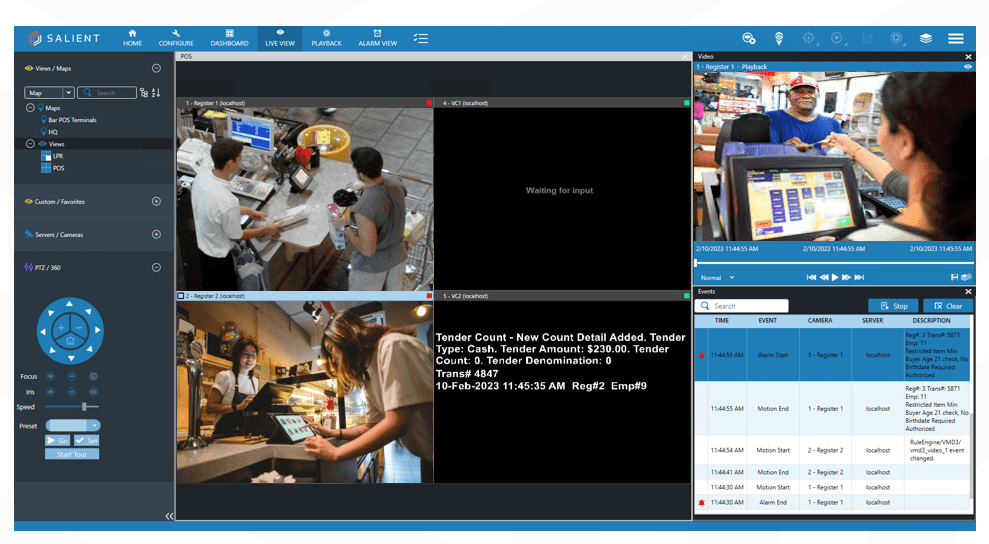The width and height of the screenshot is (989, 544).
Task: Click the tree hierarchy icon beside search
Action: [143, 93]
